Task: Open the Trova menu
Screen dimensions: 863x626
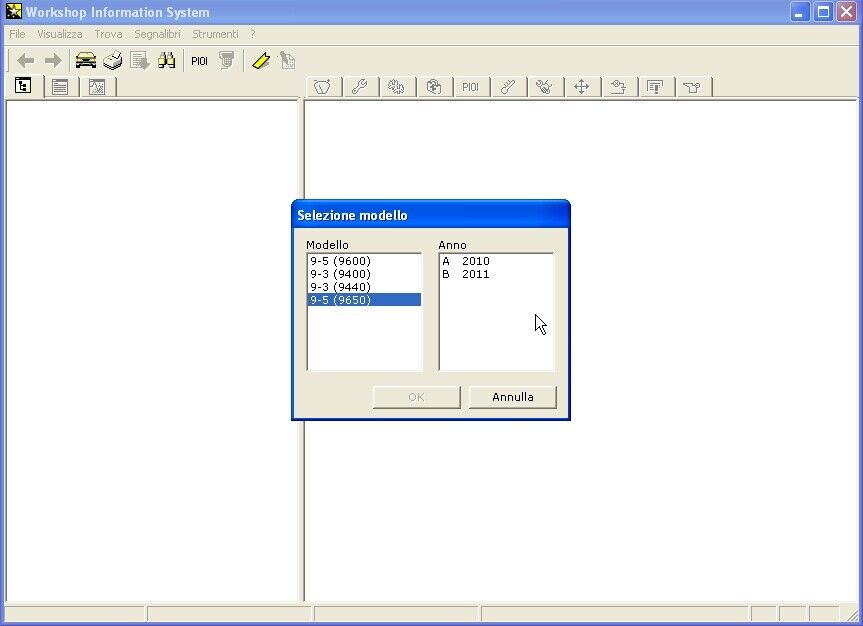Action: pos(108,34)
